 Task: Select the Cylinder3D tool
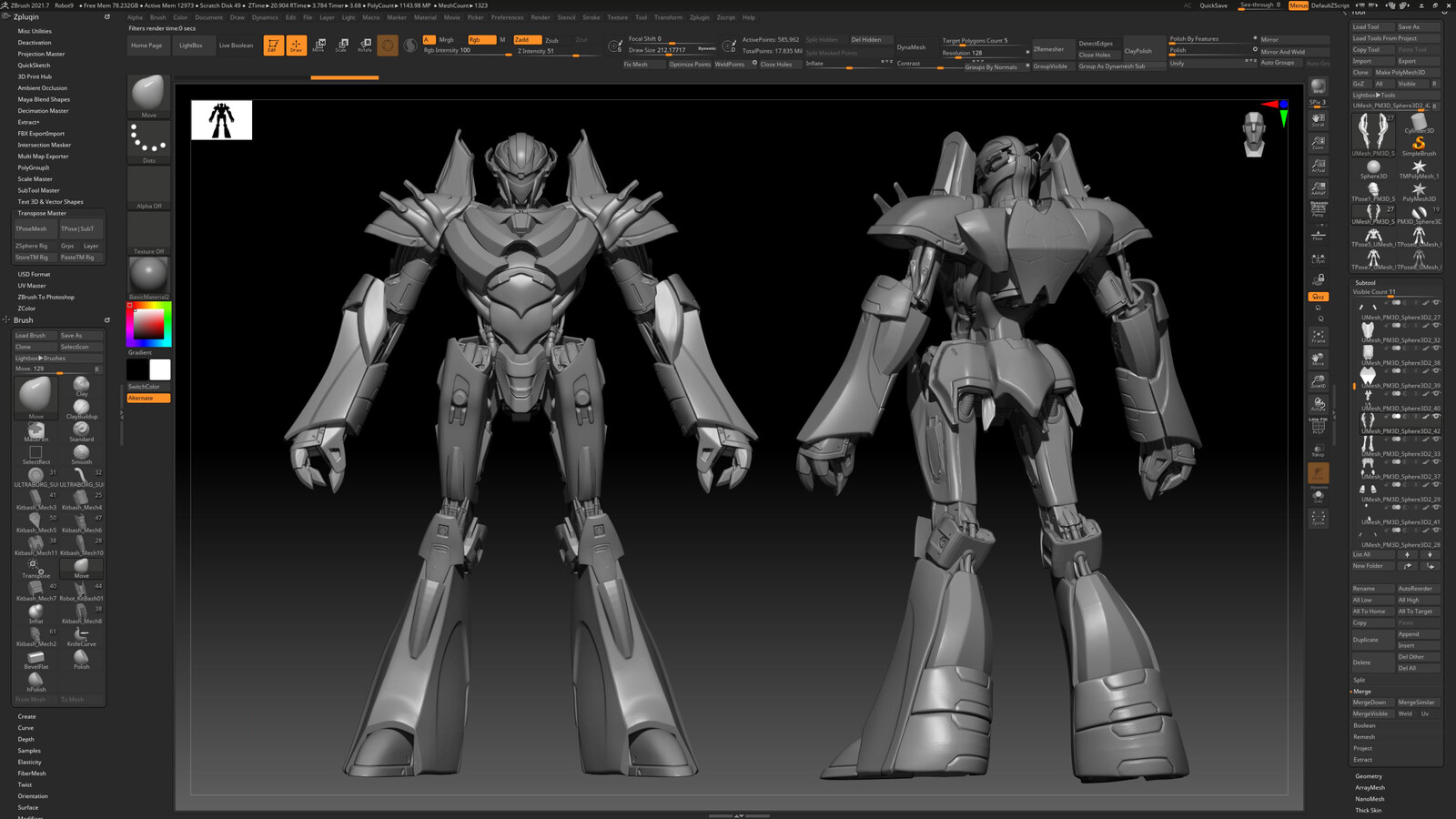pyautogui.click(x=1419, y=123)
